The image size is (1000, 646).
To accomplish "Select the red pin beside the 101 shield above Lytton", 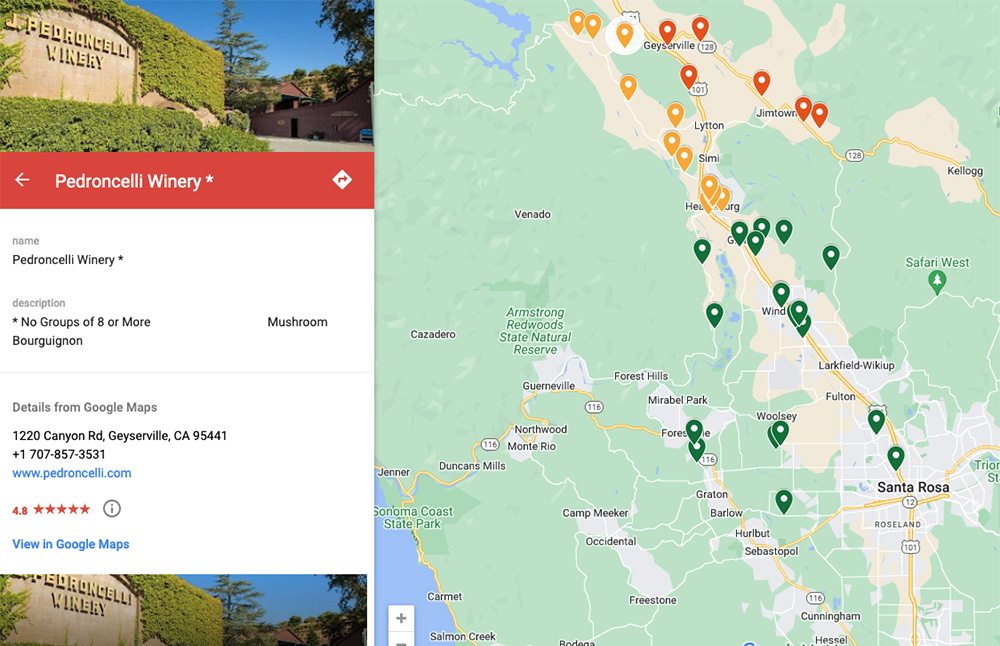I will tap(688, 77).
